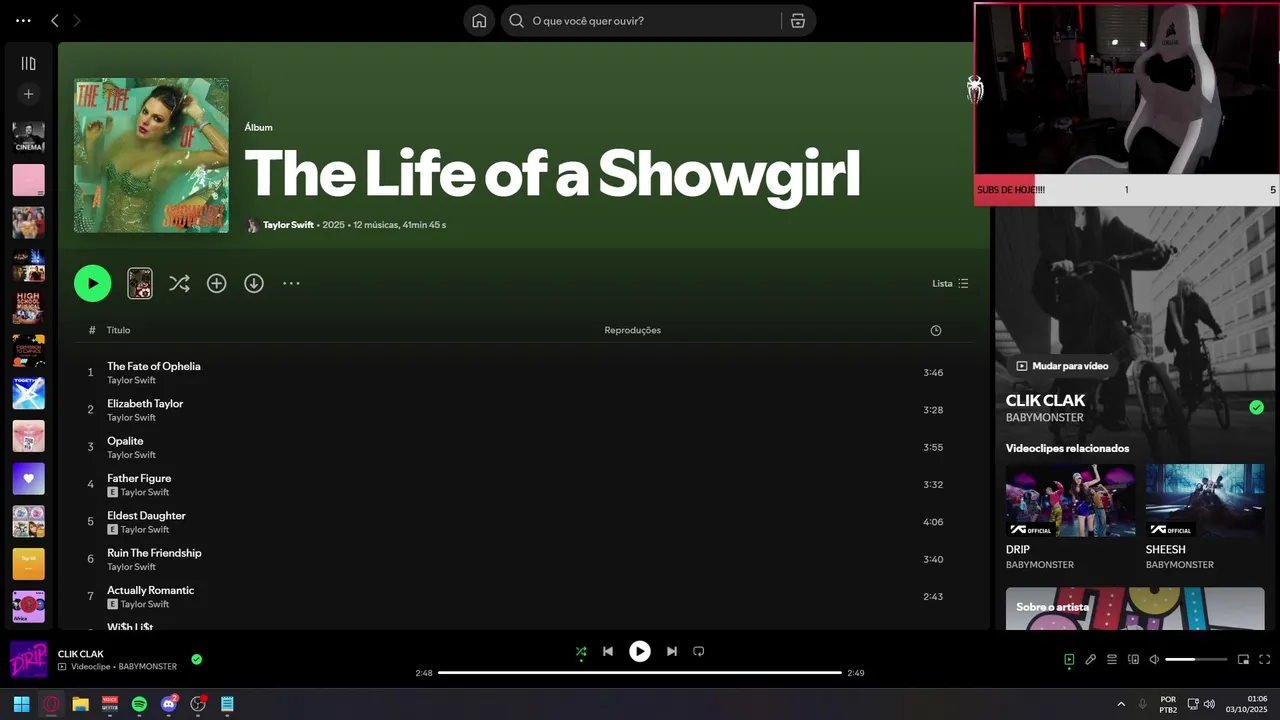Open the Sobre o artista card
Image resolution: width=1280 pixels, height=720 pixels.
pos(1135,608)
